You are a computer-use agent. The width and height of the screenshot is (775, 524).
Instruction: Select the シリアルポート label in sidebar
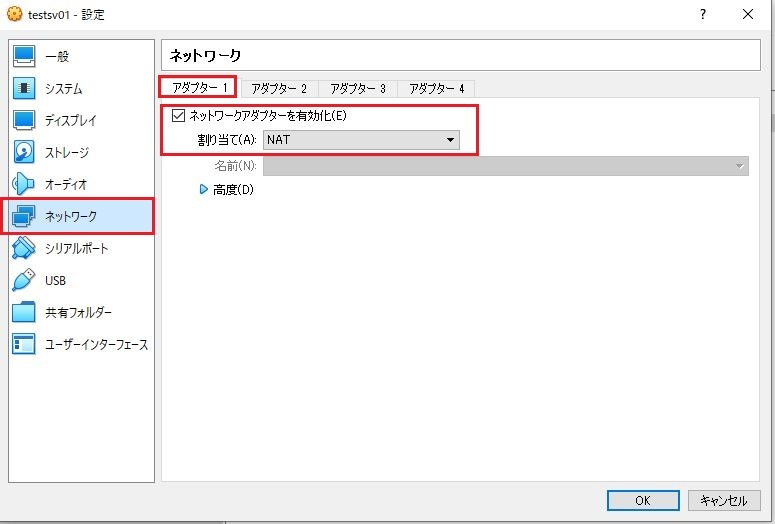click(76, 248)
